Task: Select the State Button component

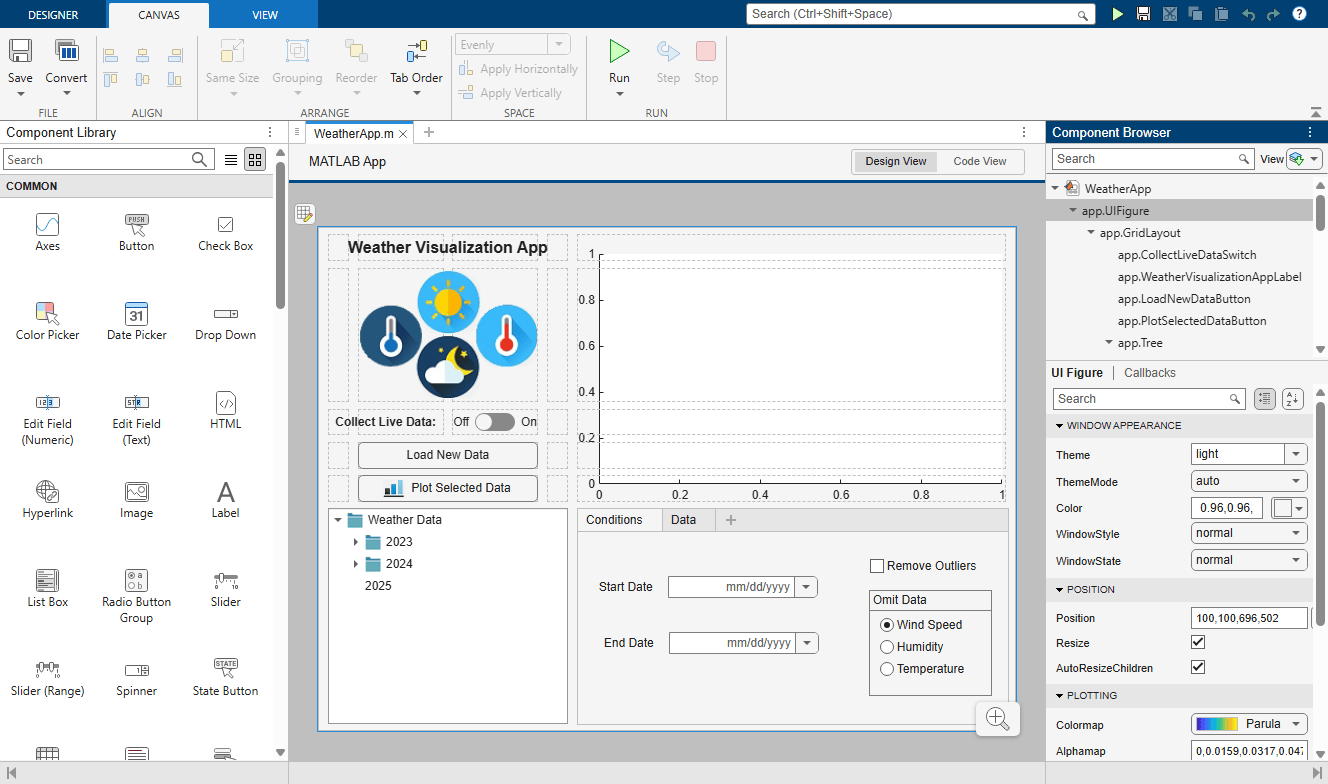Action: [226, 677]
